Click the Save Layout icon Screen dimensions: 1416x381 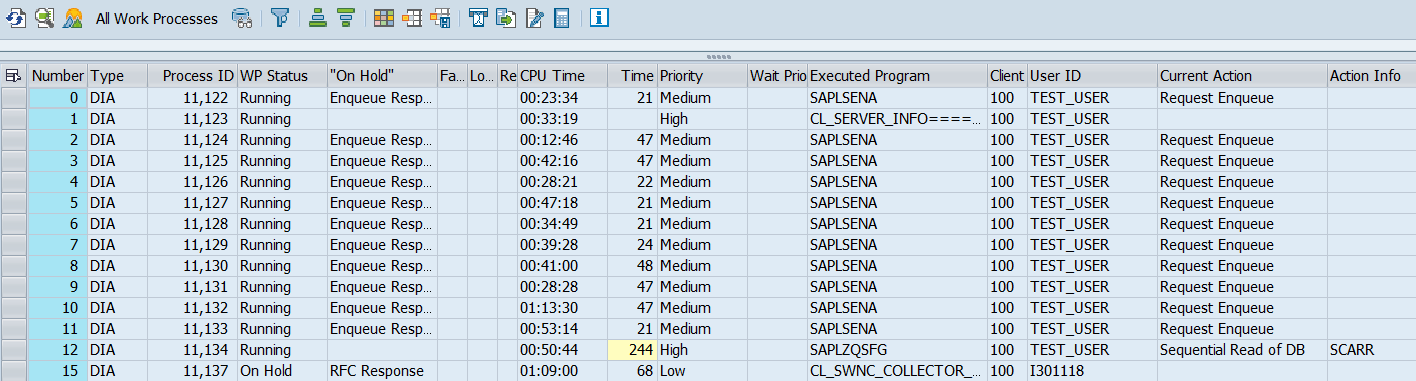[440, 18]
